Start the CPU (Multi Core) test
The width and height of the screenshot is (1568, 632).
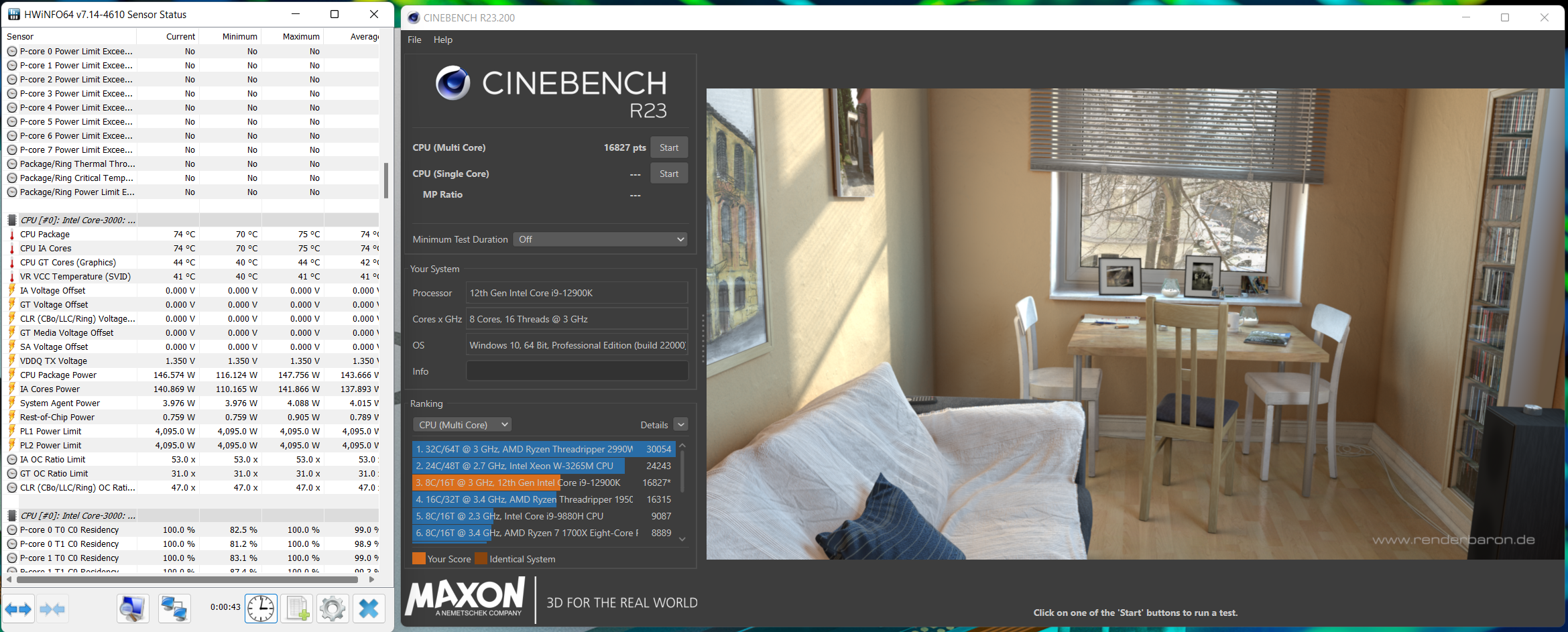(669, 147)
